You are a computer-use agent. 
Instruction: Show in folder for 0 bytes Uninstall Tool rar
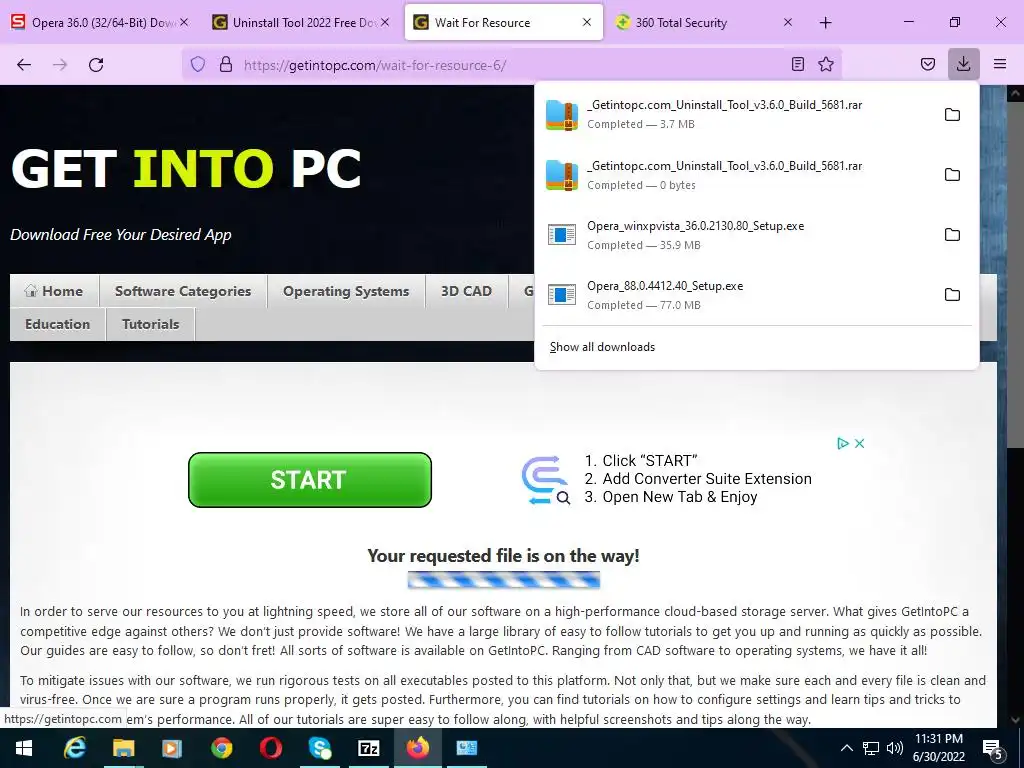click(x=952, y=175)
